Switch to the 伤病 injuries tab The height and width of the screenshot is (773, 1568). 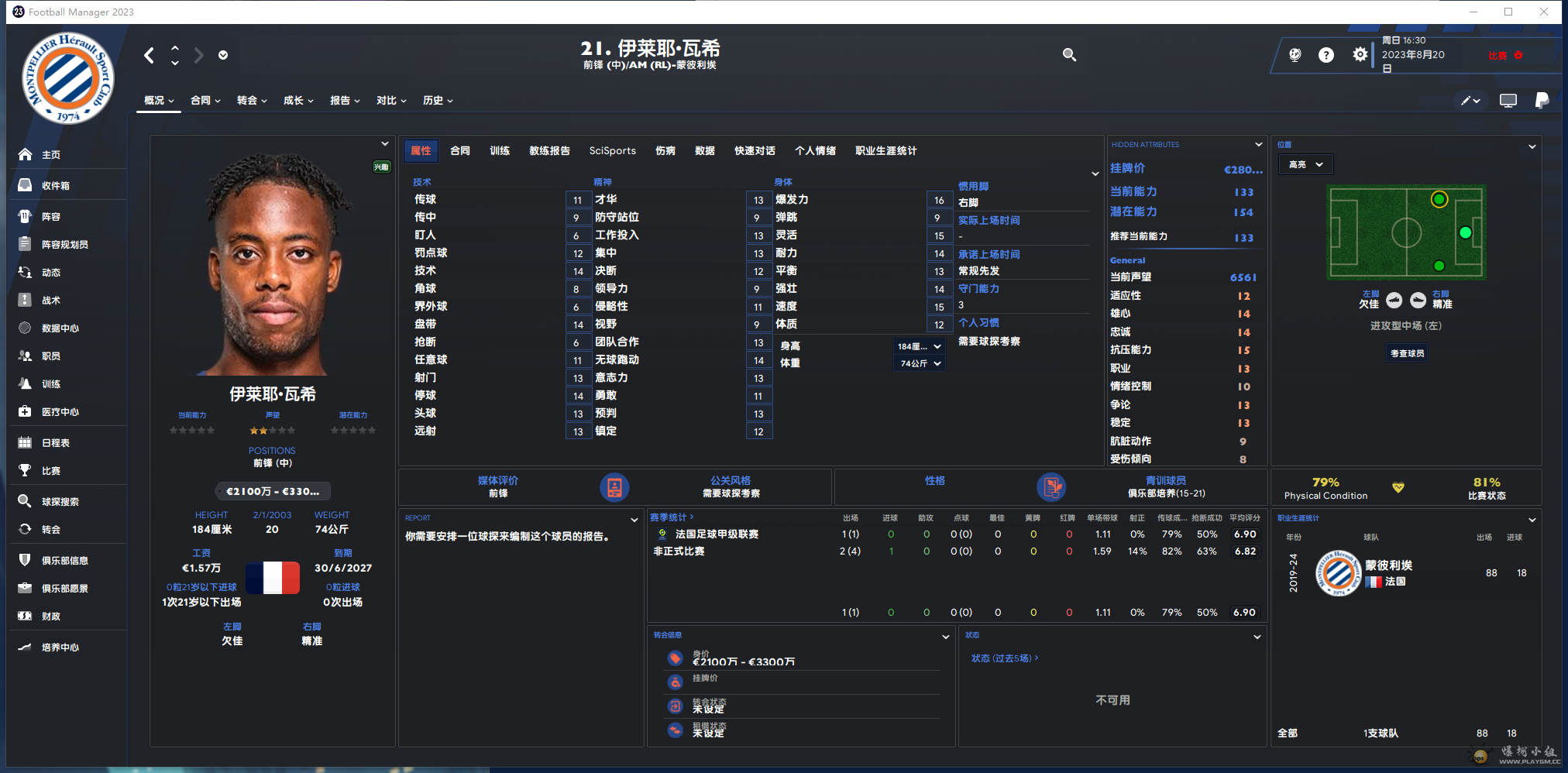pos(665,151)
